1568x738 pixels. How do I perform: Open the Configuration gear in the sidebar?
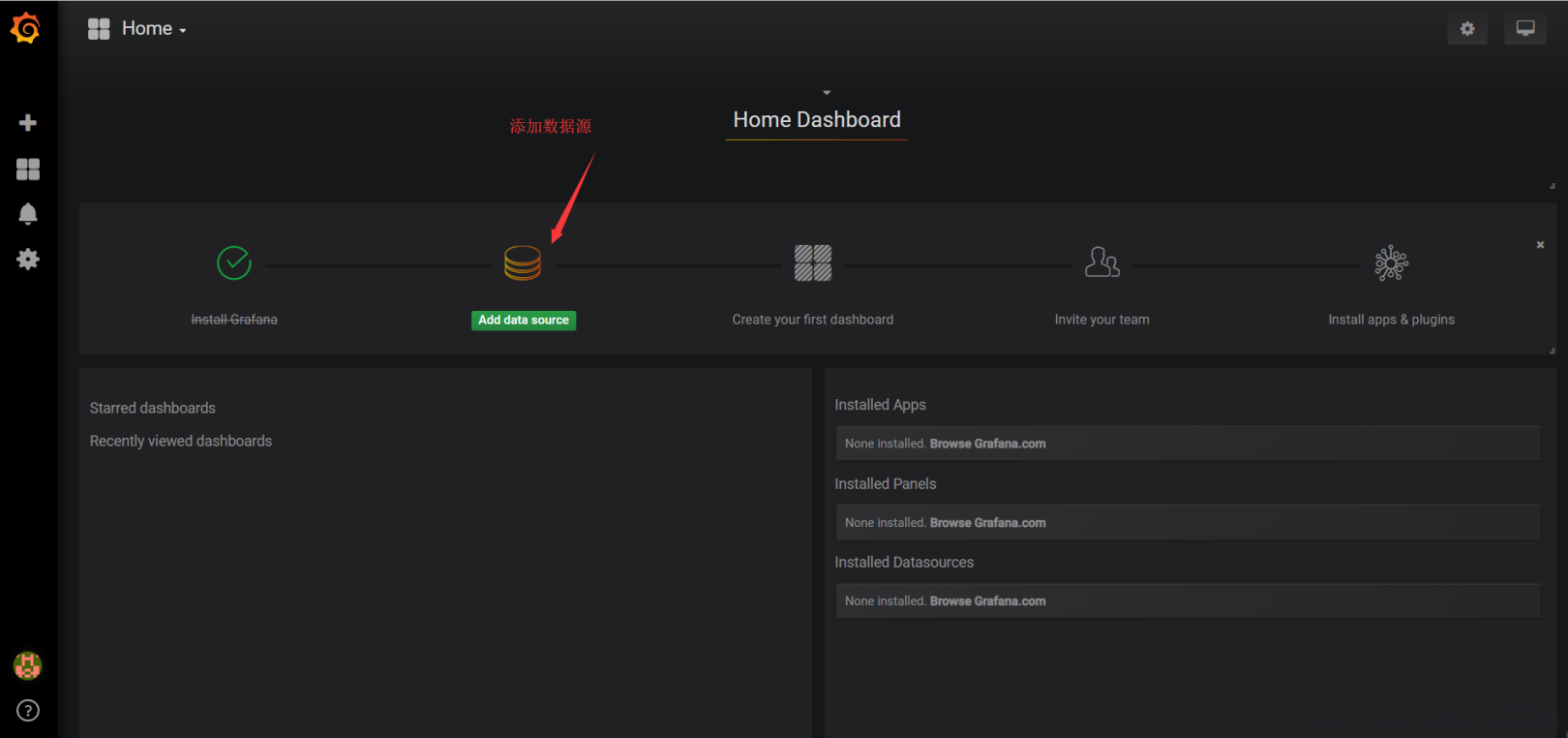point(28,260)
